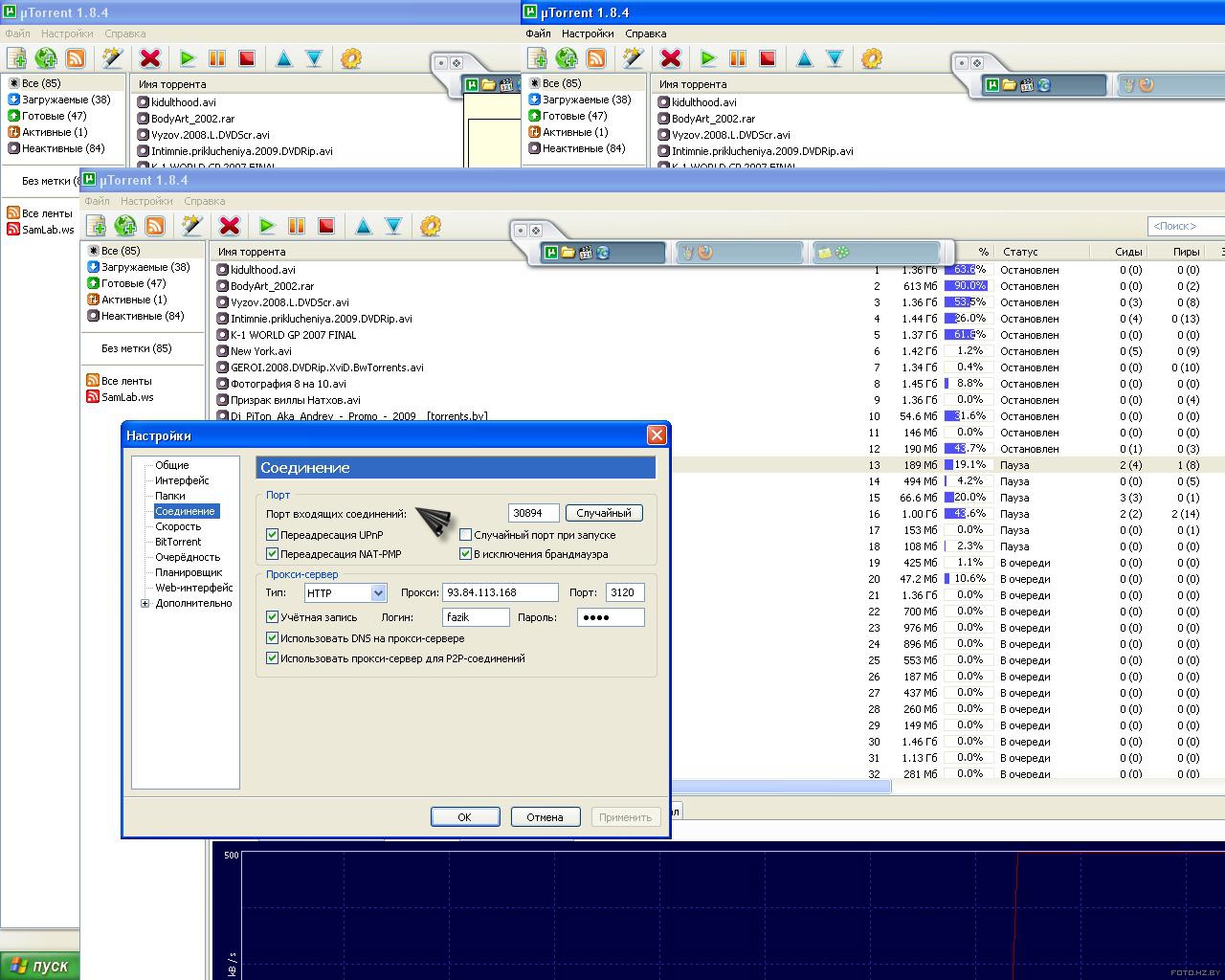Open Файл menu in top-right µTorrent window
Screen dimensions: 1225x980
tap(538, 33)
